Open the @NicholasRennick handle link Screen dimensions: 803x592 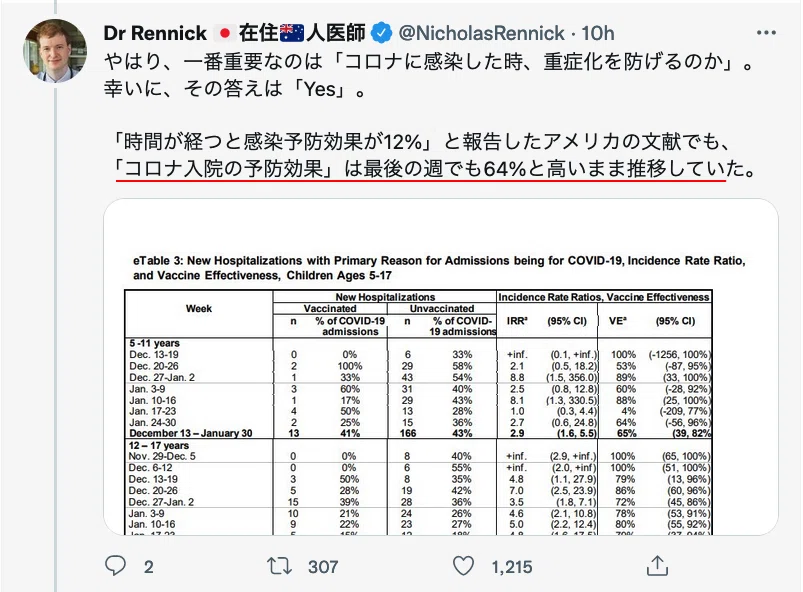click(x=481, y=33)
